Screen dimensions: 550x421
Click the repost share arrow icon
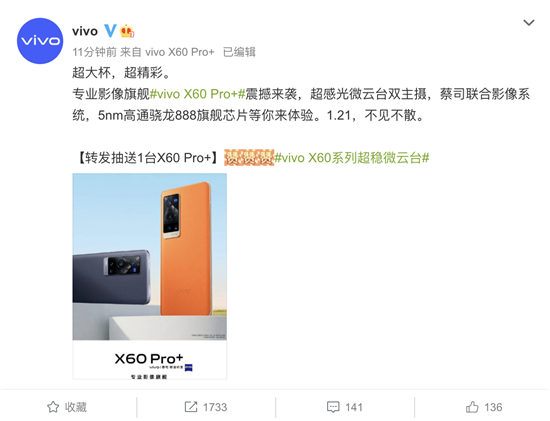(x=191, y=407)
